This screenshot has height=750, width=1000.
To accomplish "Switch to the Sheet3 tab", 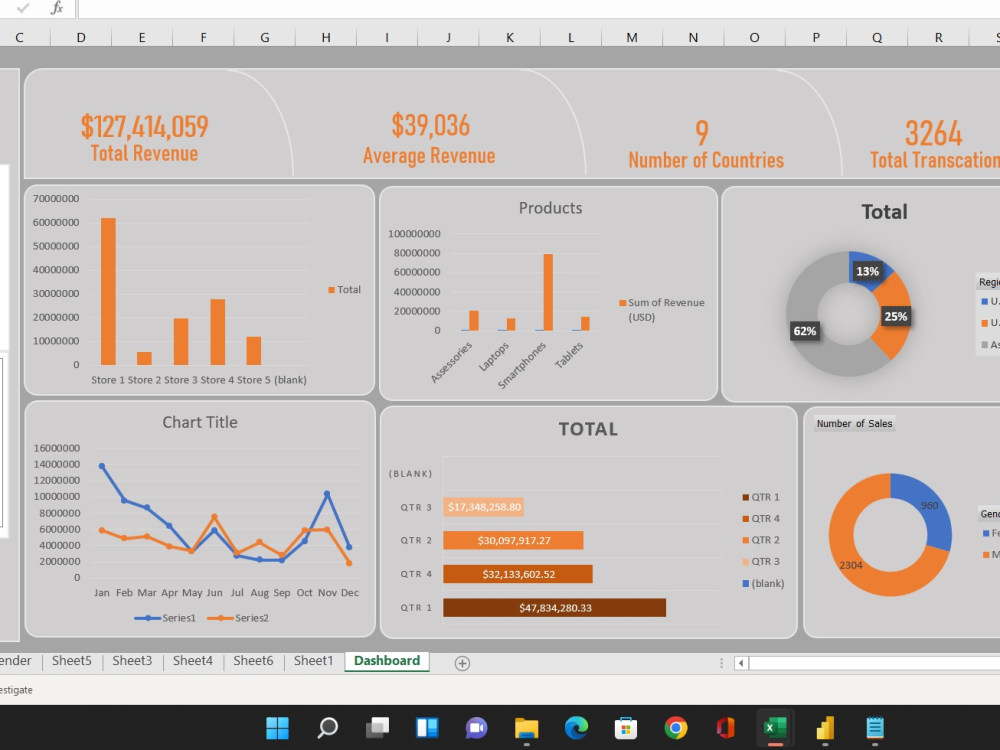I will [x=132, y=661].
